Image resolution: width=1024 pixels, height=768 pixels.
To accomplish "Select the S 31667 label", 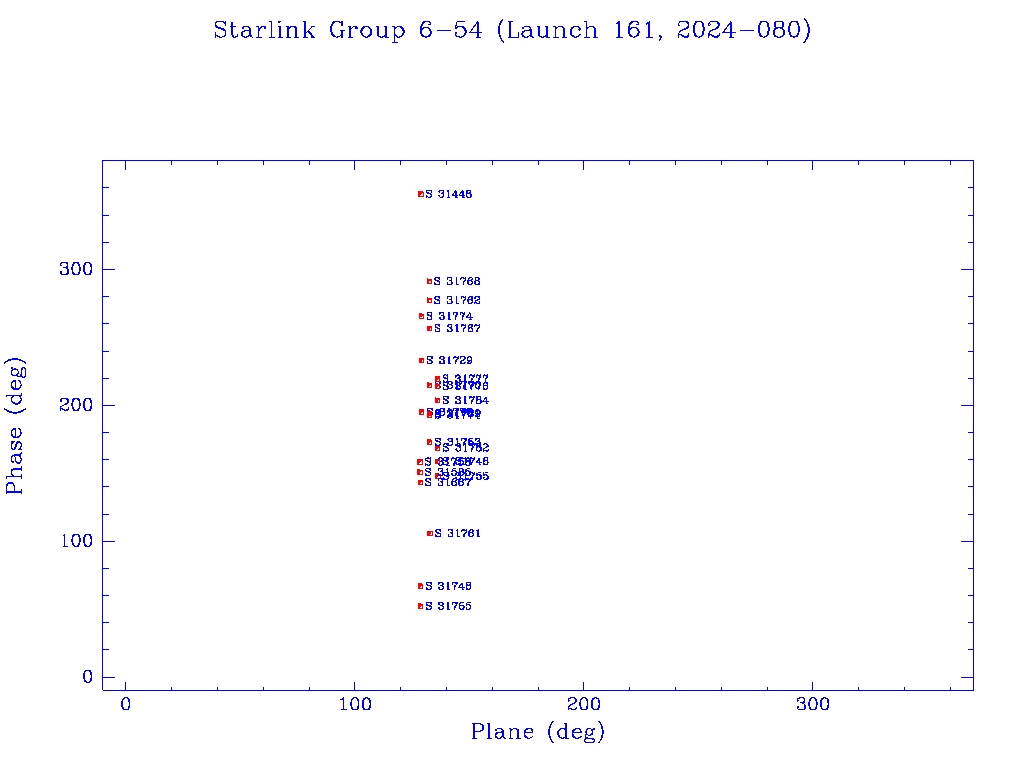I will pos(448,483).
